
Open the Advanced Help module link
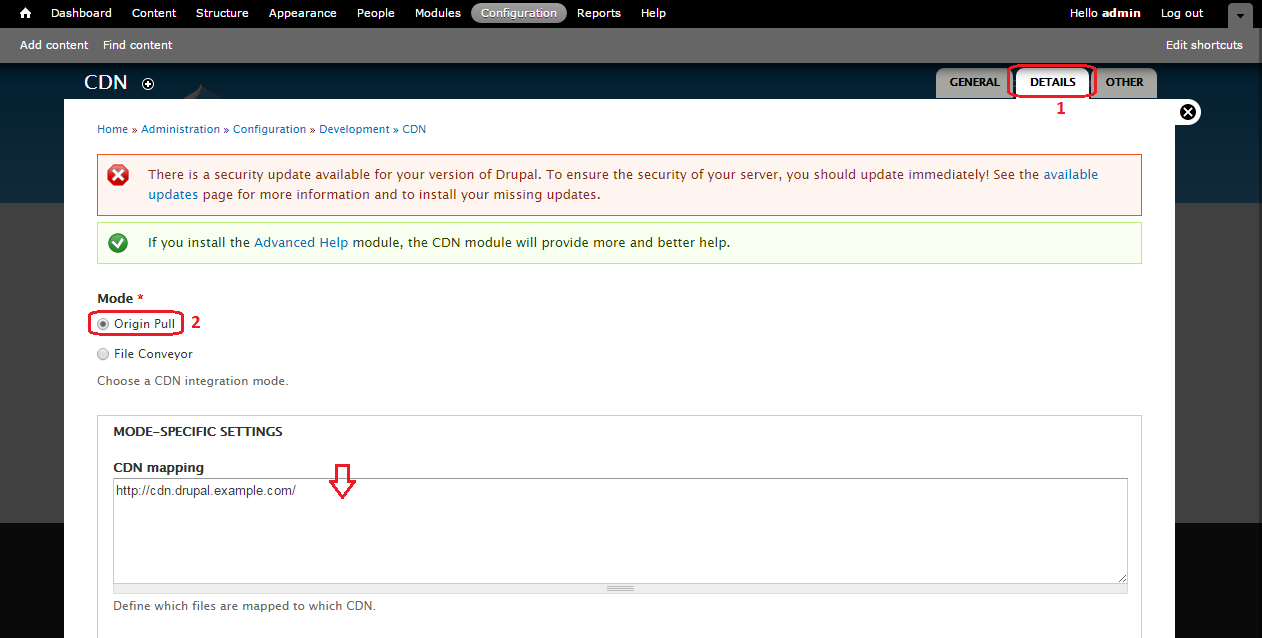301,243
